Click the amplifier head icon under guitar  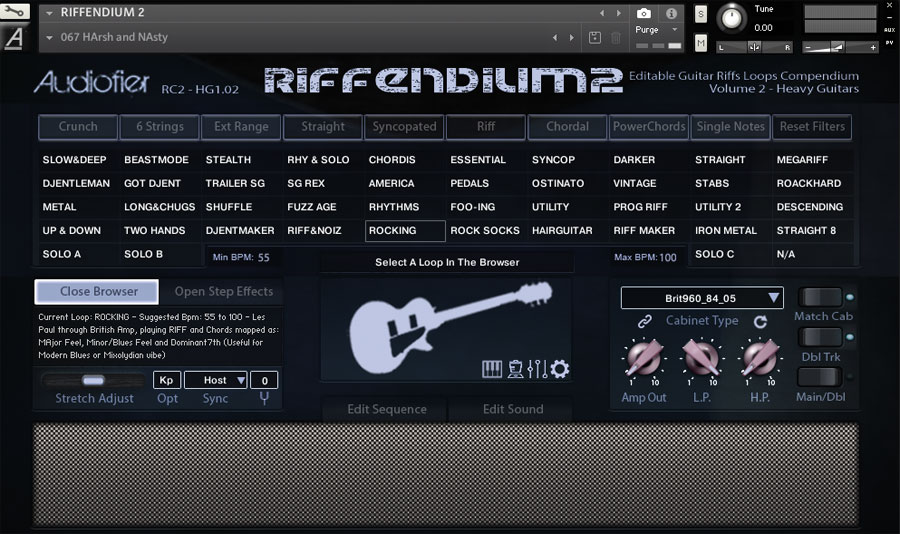(x=515, y=369)
